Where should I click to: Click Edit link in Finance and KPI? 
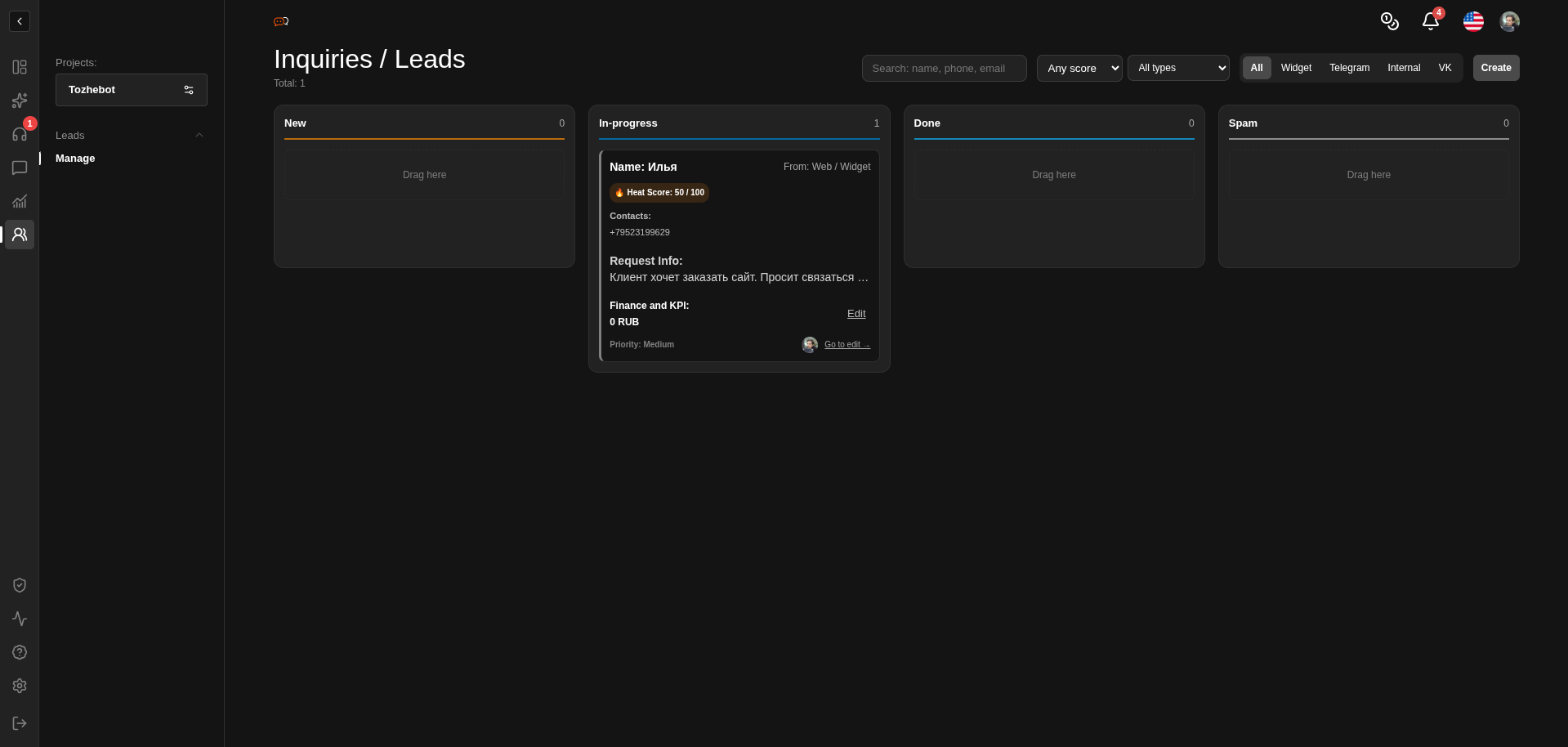click(856, 314)
